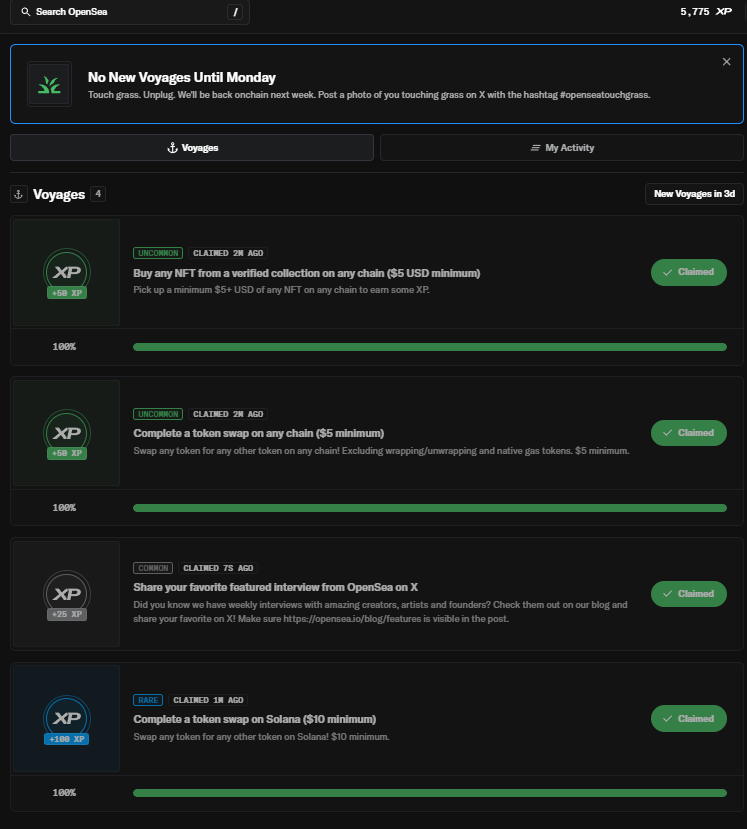
Task: Click Claimed button for Buy any NFT voyage
Action: pyautogui.click(x=688, y=272)
